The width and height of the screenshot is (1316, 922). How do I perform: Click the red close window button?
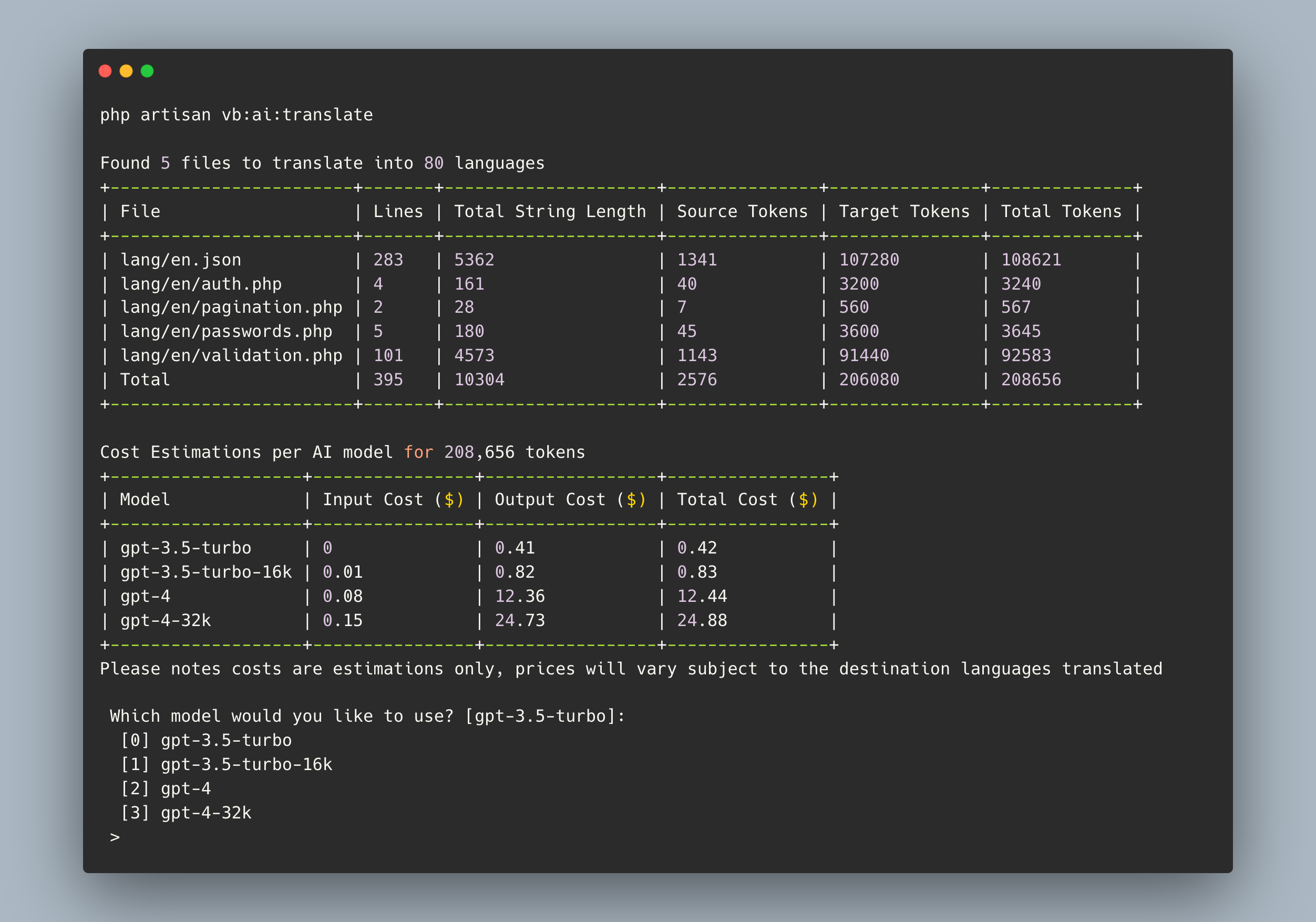pyautogui.click(x=105, y=71)
